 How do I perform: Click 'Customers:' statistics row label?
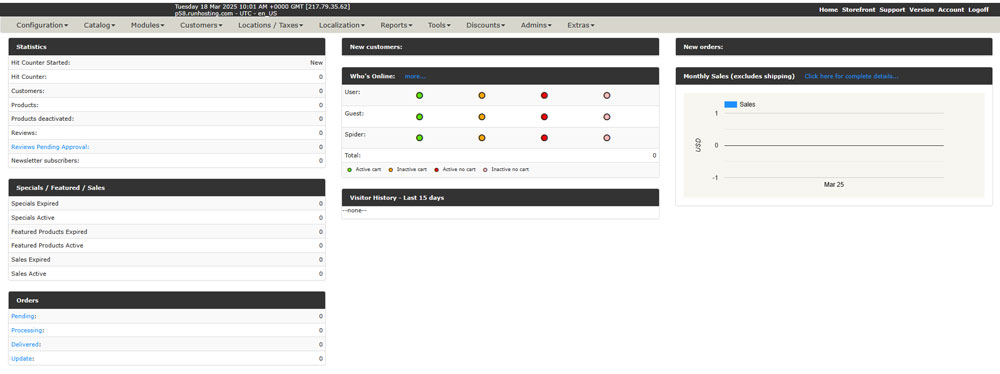pyautogui.click(x=27, y=91)
